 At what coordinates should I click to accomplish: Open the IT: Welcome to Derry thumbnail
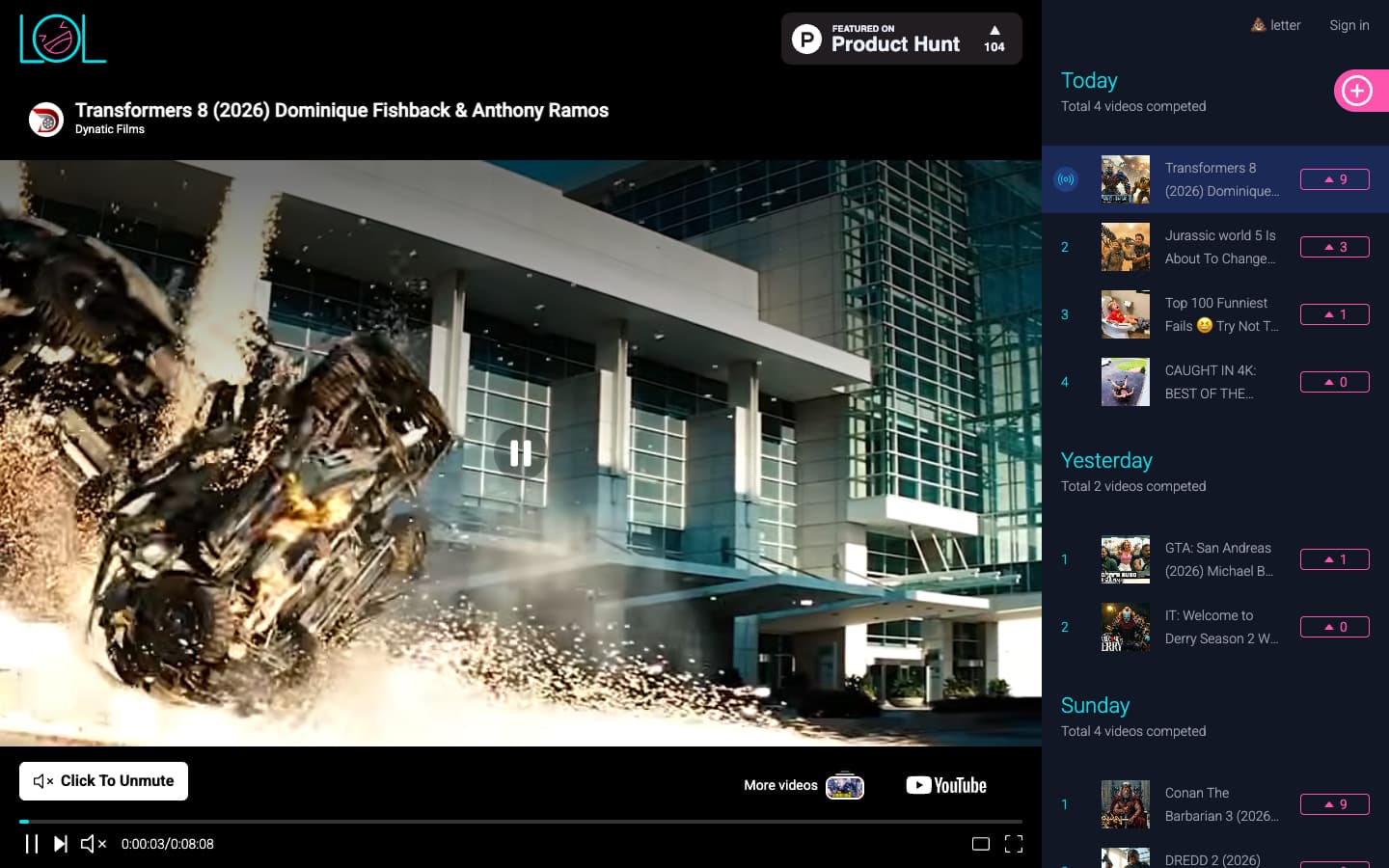[x=1126, y=627]
